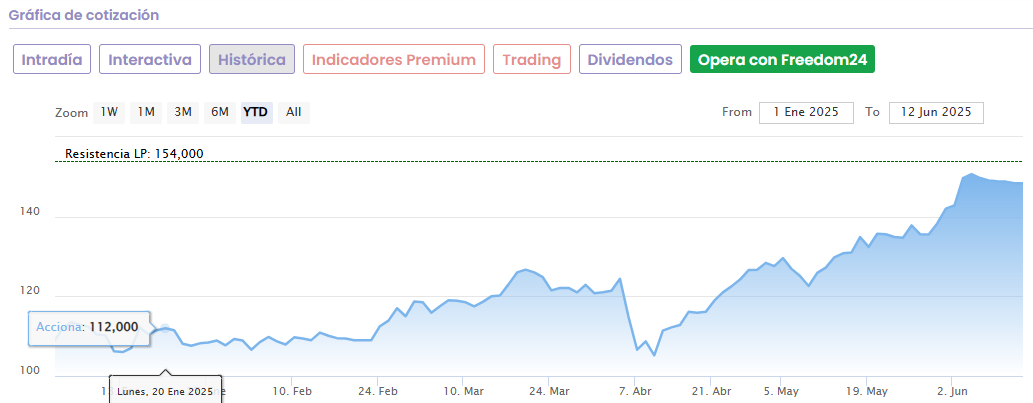Select YTD zoom range
The width and height of the screenshot is (1033, 403).
256,112
